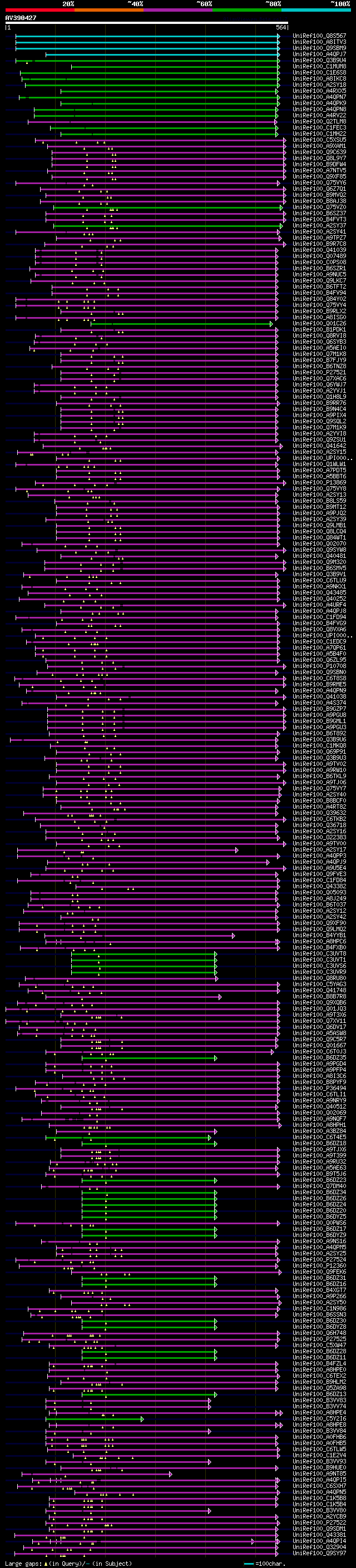Click the purple ~60% identity legend segment
The width and height of the screenshot is (356, 1568).
(179, 10)
